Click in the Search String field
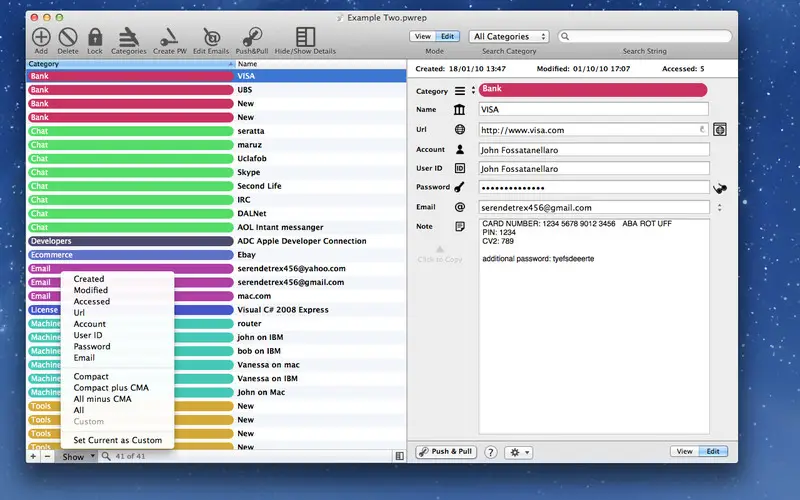 [645, 36]
